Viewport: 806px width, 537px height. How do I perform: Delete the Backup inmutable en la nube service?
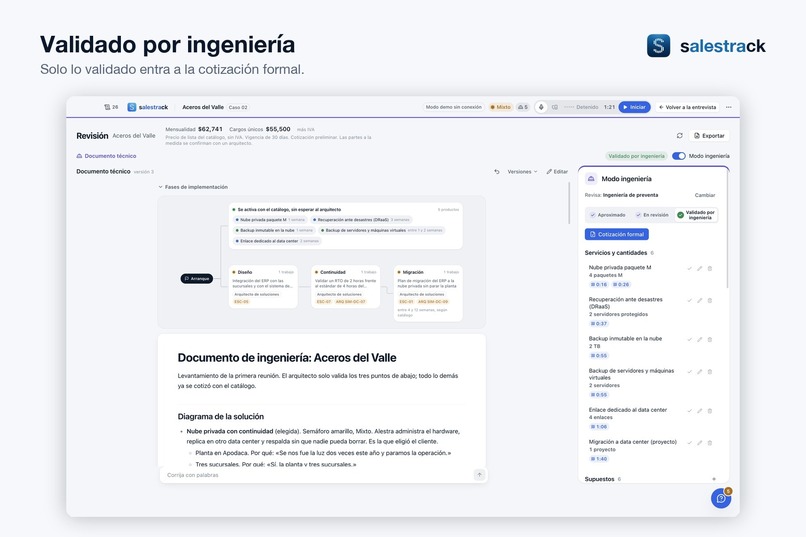(x=710, y=340)
